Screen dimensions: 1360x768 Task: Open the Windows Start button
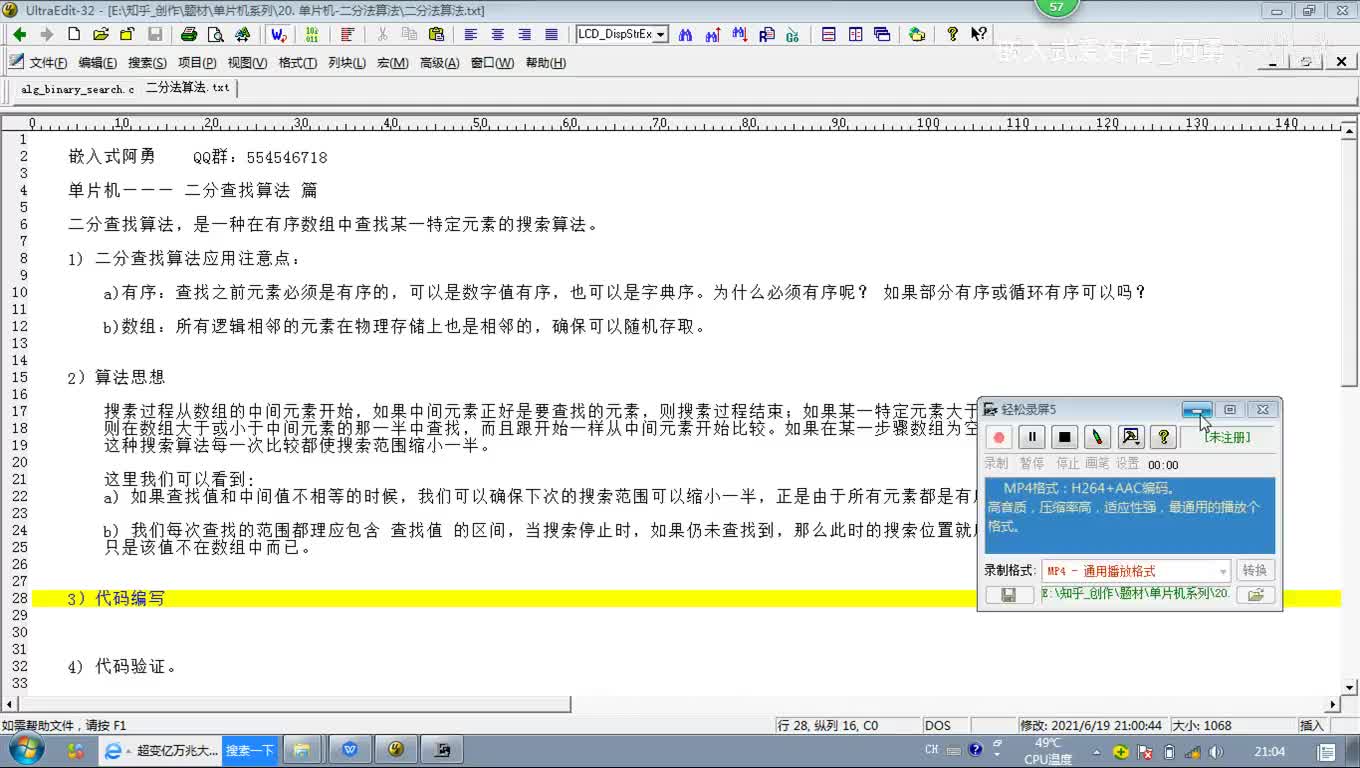[27, 749]
